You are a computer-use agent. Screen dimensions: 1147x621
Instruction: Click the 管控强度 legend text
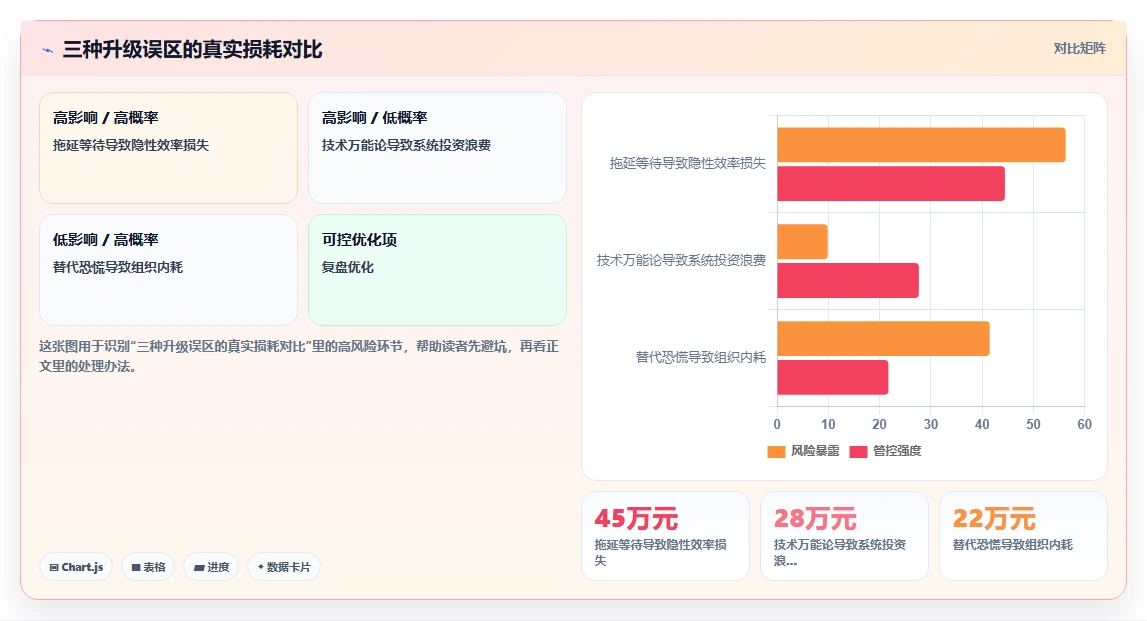[897, 451]
